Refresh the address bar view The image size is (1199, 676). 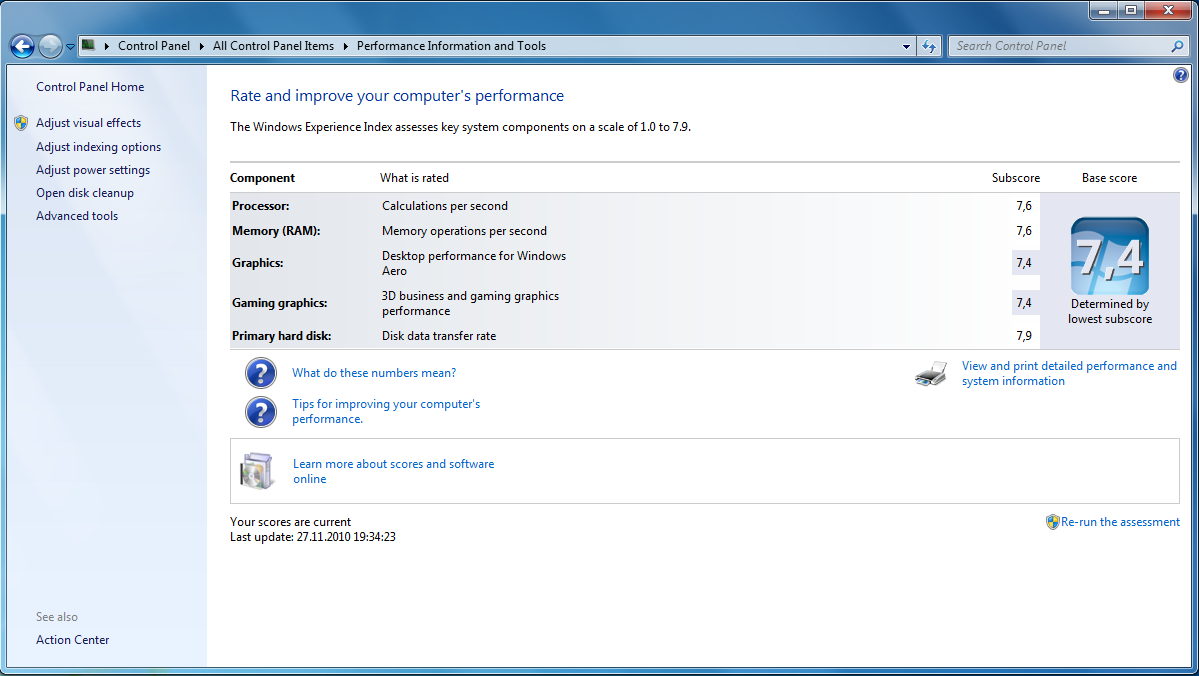click(x=928, y=47)
